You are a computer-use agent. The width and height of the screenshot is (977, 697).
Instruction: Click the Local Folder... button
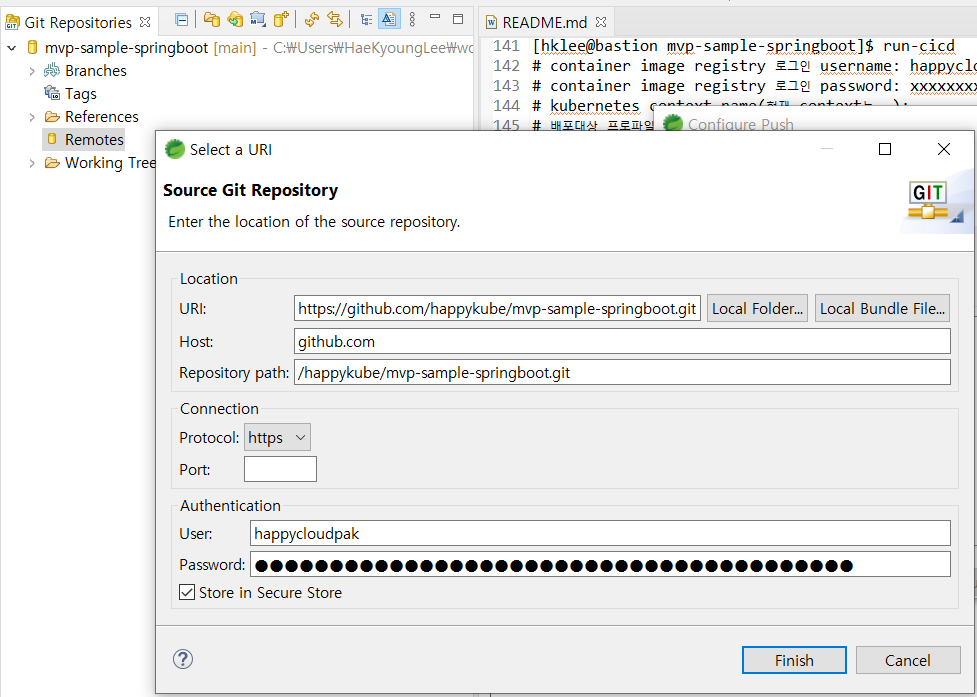tap(757, 308)
